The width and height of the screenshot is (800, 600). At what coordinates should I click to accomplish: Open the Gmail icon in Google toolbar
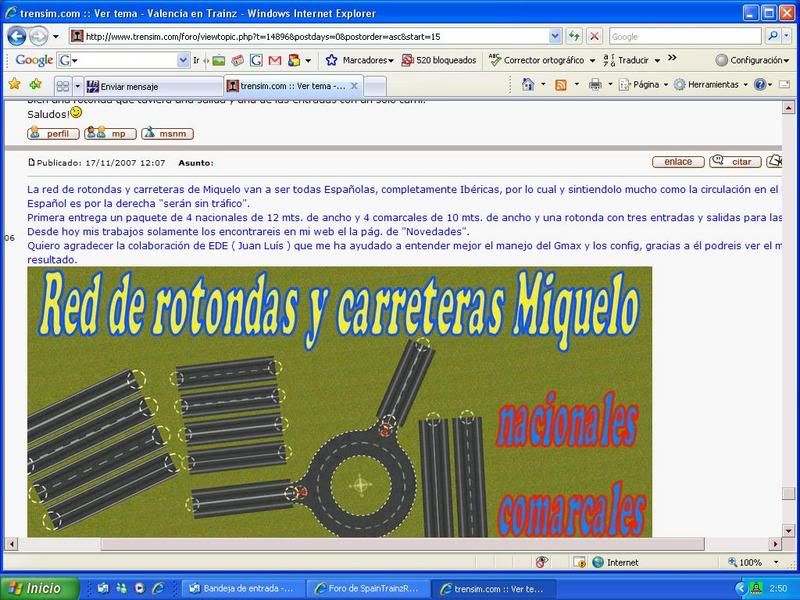(275, 60)
